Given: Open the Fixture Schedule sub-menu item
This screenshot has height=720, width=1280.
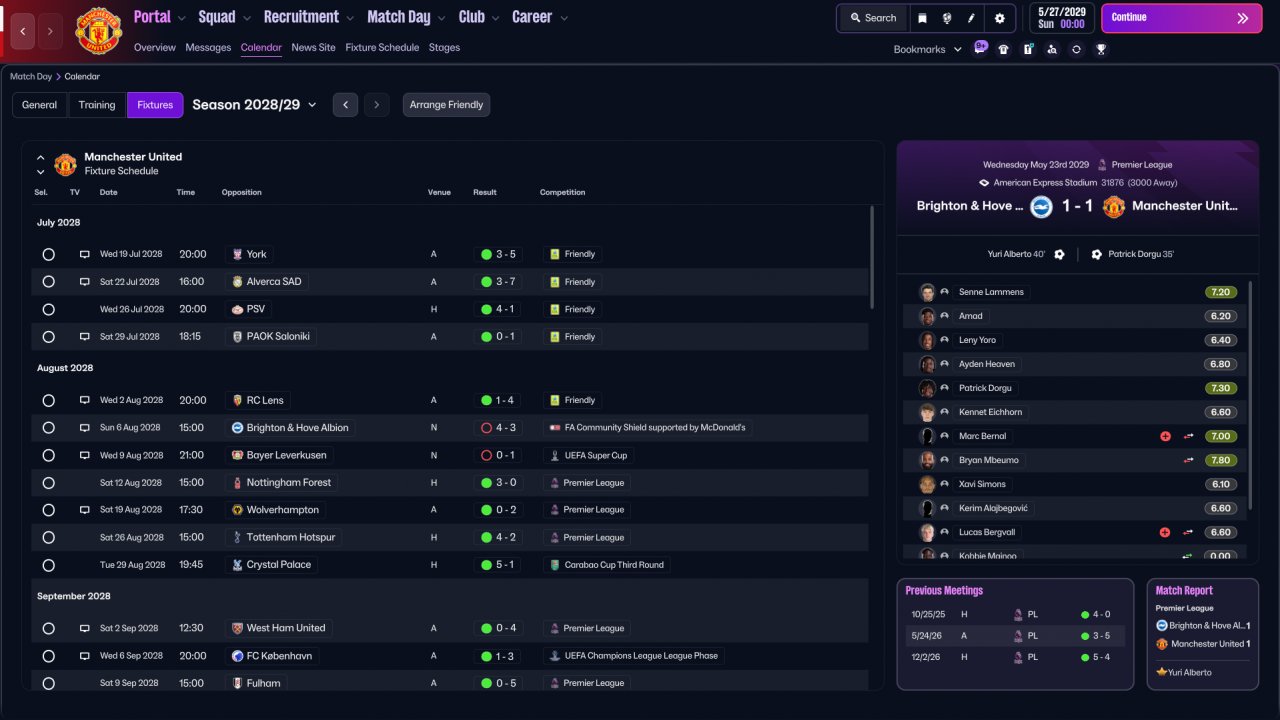Looking at the screenshot, I should [x=382, y=47].
